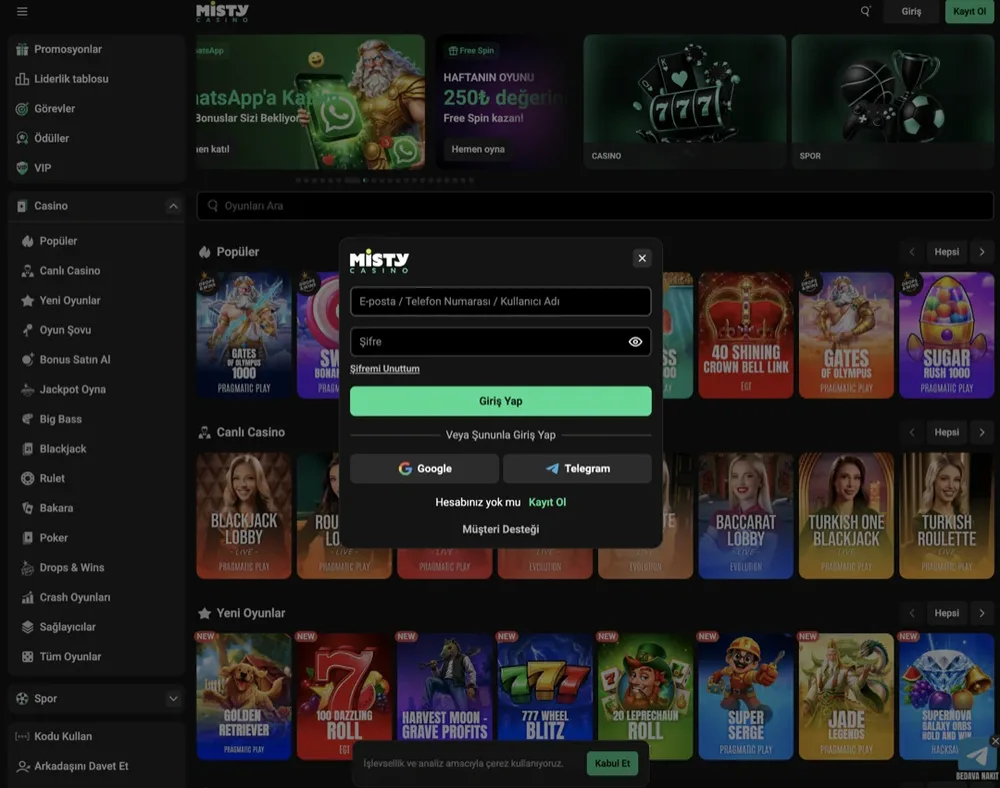Click the Şifremi Unuttum link

pyautogui.click(x=385, y=368)
